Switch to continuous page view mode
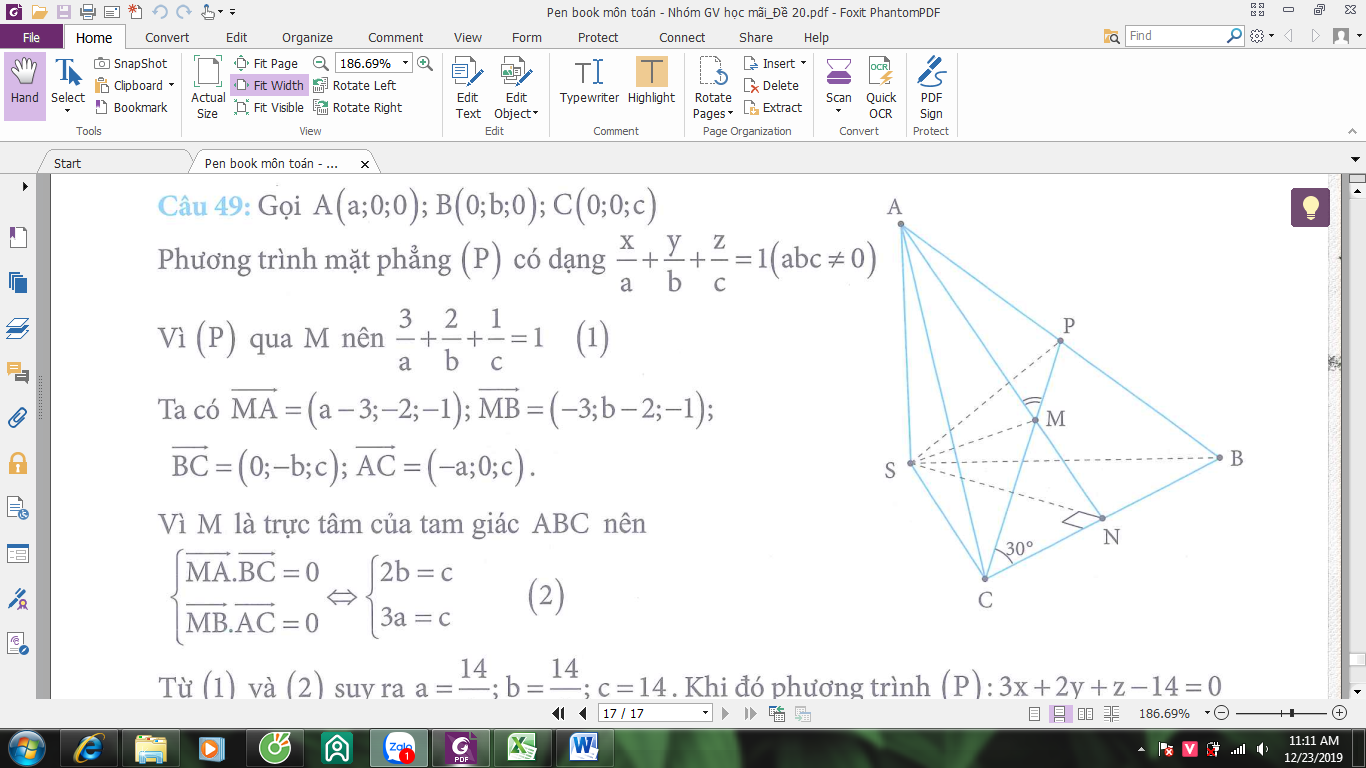 [1060, 713]
